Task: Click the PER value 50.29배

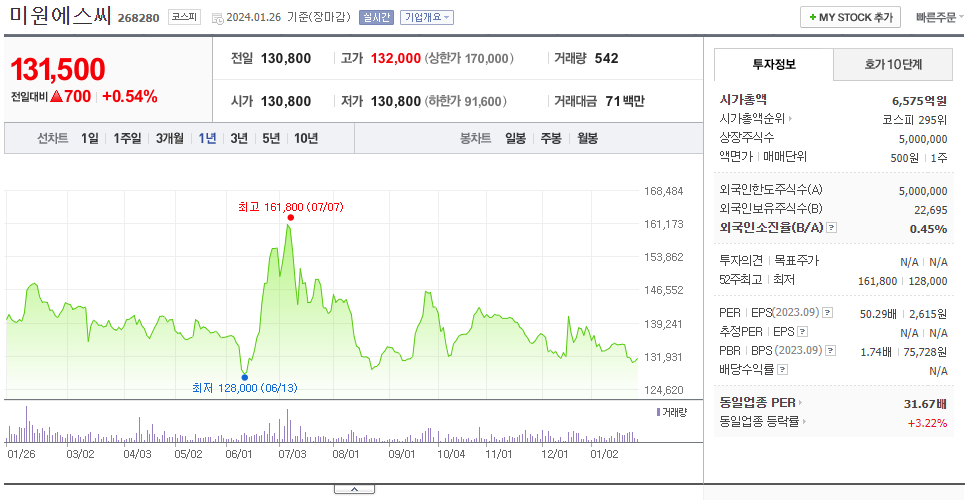Action: [x=878, y=314]
